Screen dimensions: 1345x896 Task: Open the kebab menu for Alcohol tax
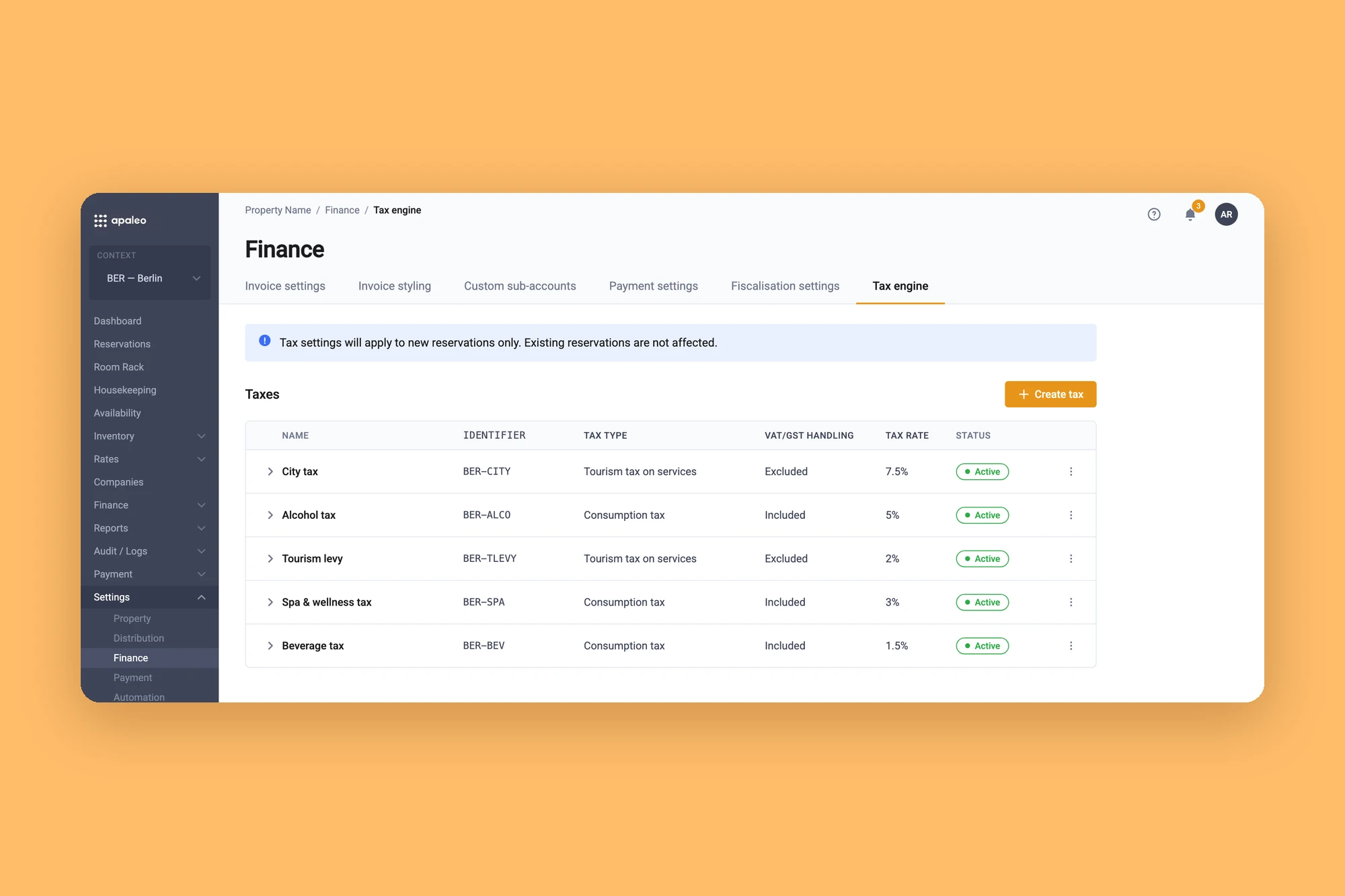pyautogui.click(x=1071, y=516)
